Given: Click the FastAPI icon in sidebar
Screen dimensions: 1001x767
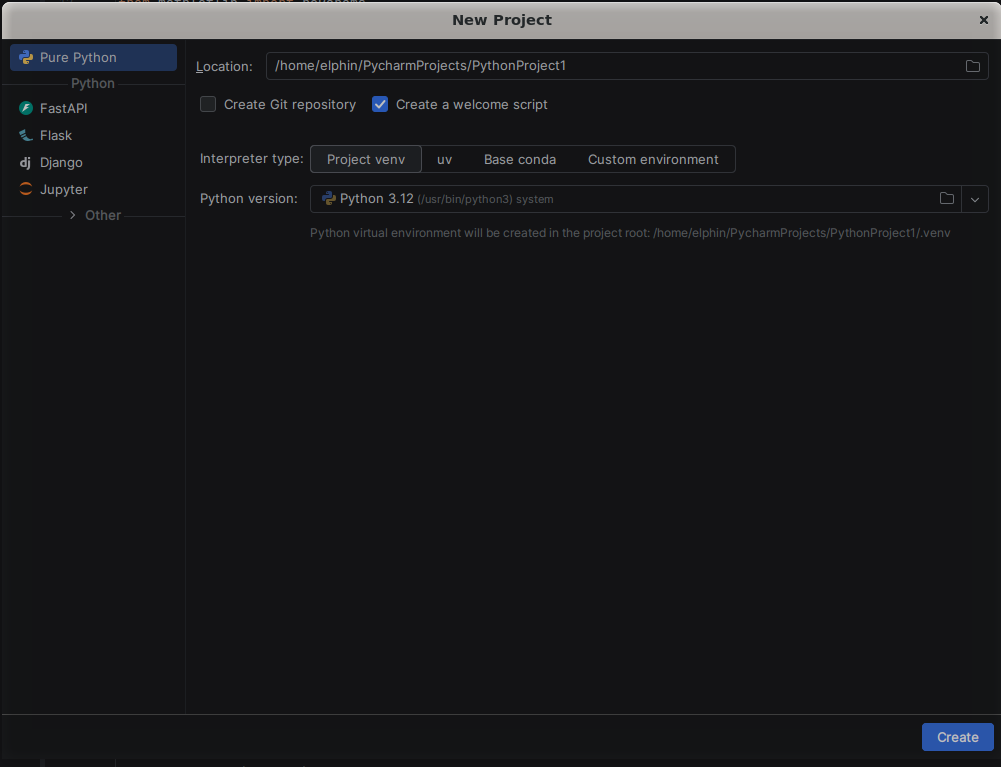Looking at the screenshot, I should (x=26, y=108).
